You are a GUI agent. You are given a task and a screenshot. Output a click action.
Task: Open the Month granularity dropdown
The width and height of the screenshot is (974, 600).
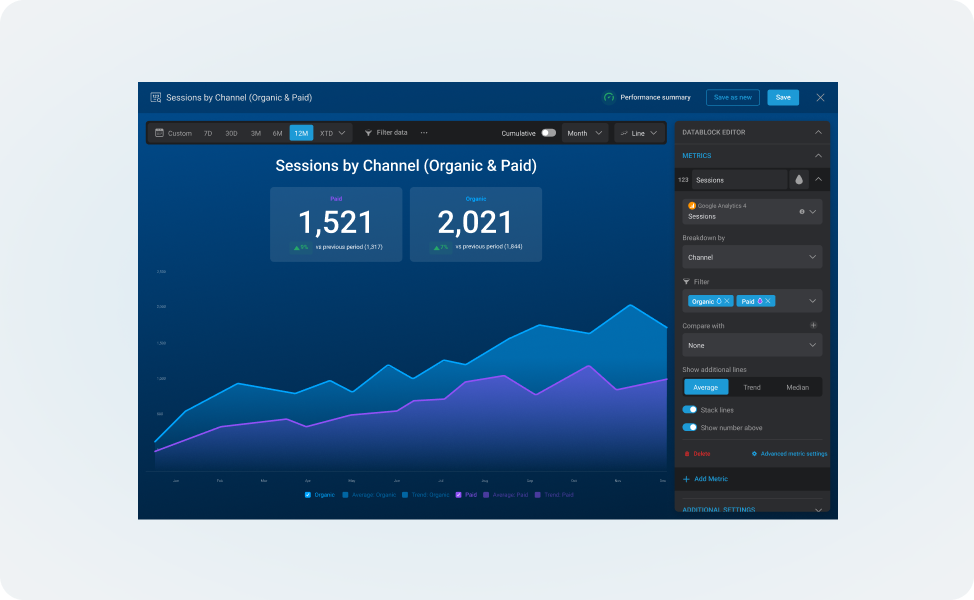(584, 132)
